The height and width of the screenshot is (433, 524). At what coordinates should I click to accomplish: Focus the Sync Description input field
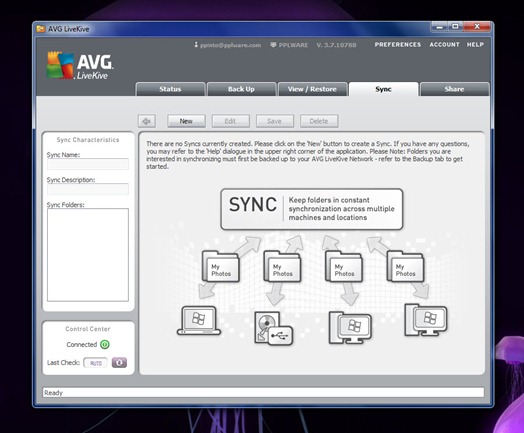click(88, 189)
